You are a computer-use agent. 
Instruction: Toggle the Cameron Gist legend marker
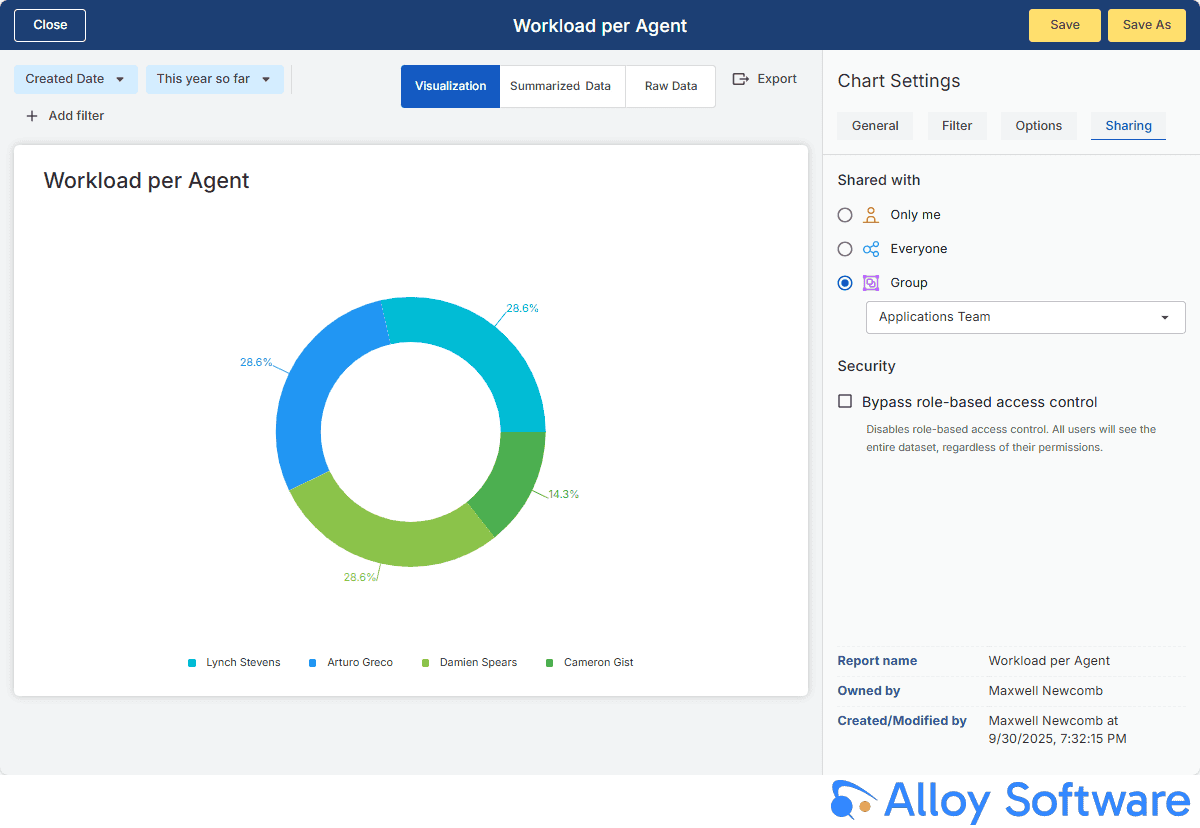pos(550,663)
